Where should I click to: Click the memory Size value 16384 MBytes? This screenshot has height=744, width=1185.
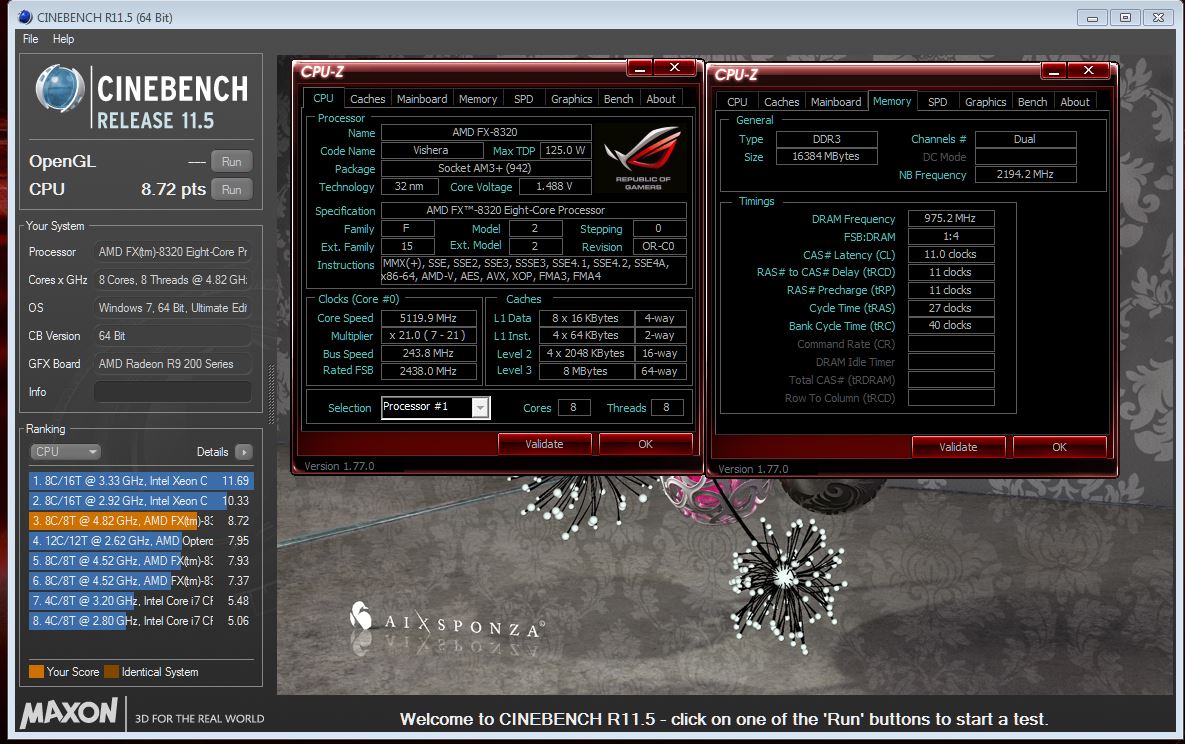point(827,157)
